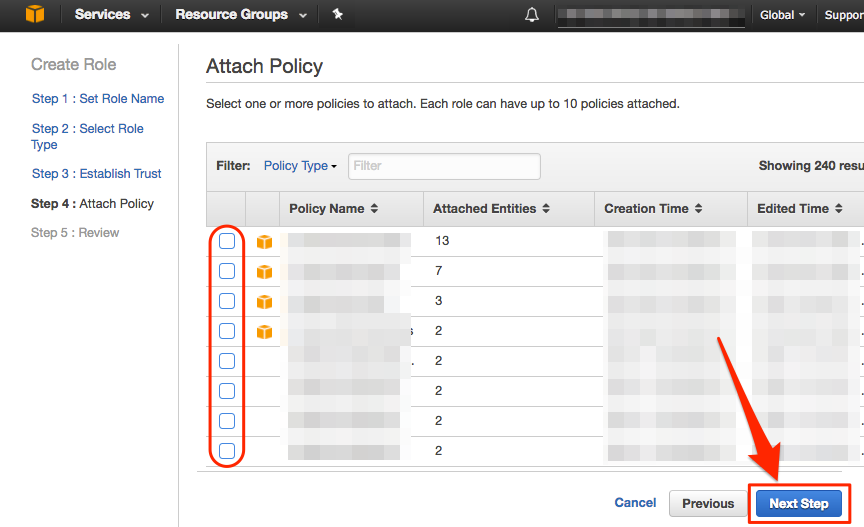Click the Previous button
Viewport: 864px width, 527px height.
[708, 503]
